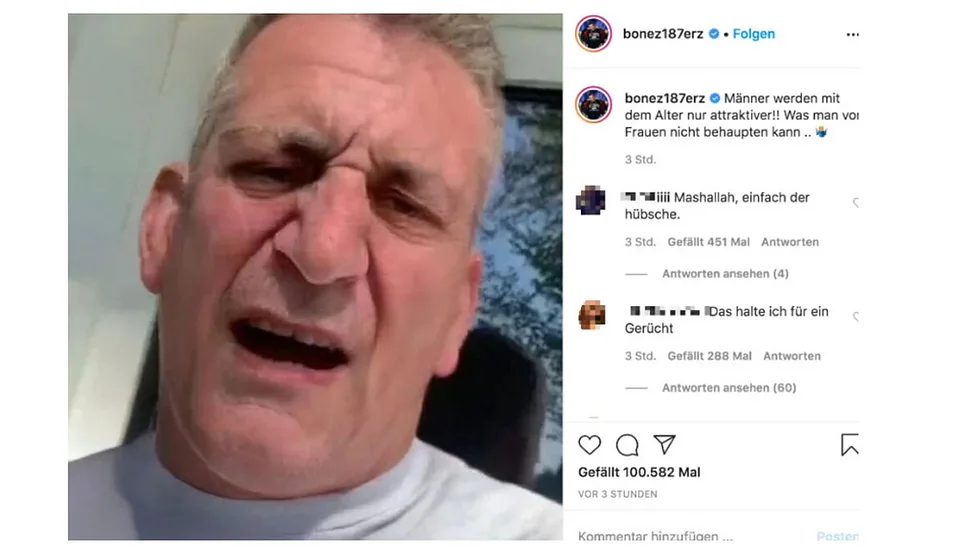Viewport: 980px width, 551px height.
Task: Click the bonez187erz avatar beside the caption
Action: [x=593, y=104]
